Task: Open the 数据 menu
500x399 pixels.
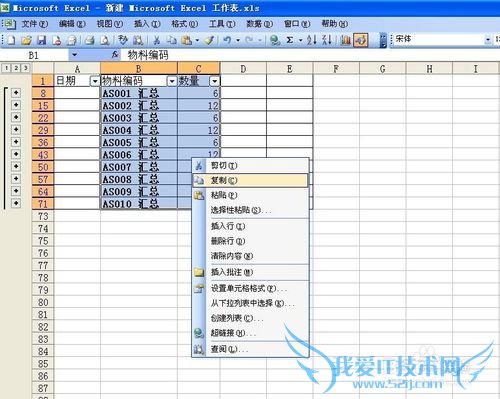Action: (x=259, y=24)
